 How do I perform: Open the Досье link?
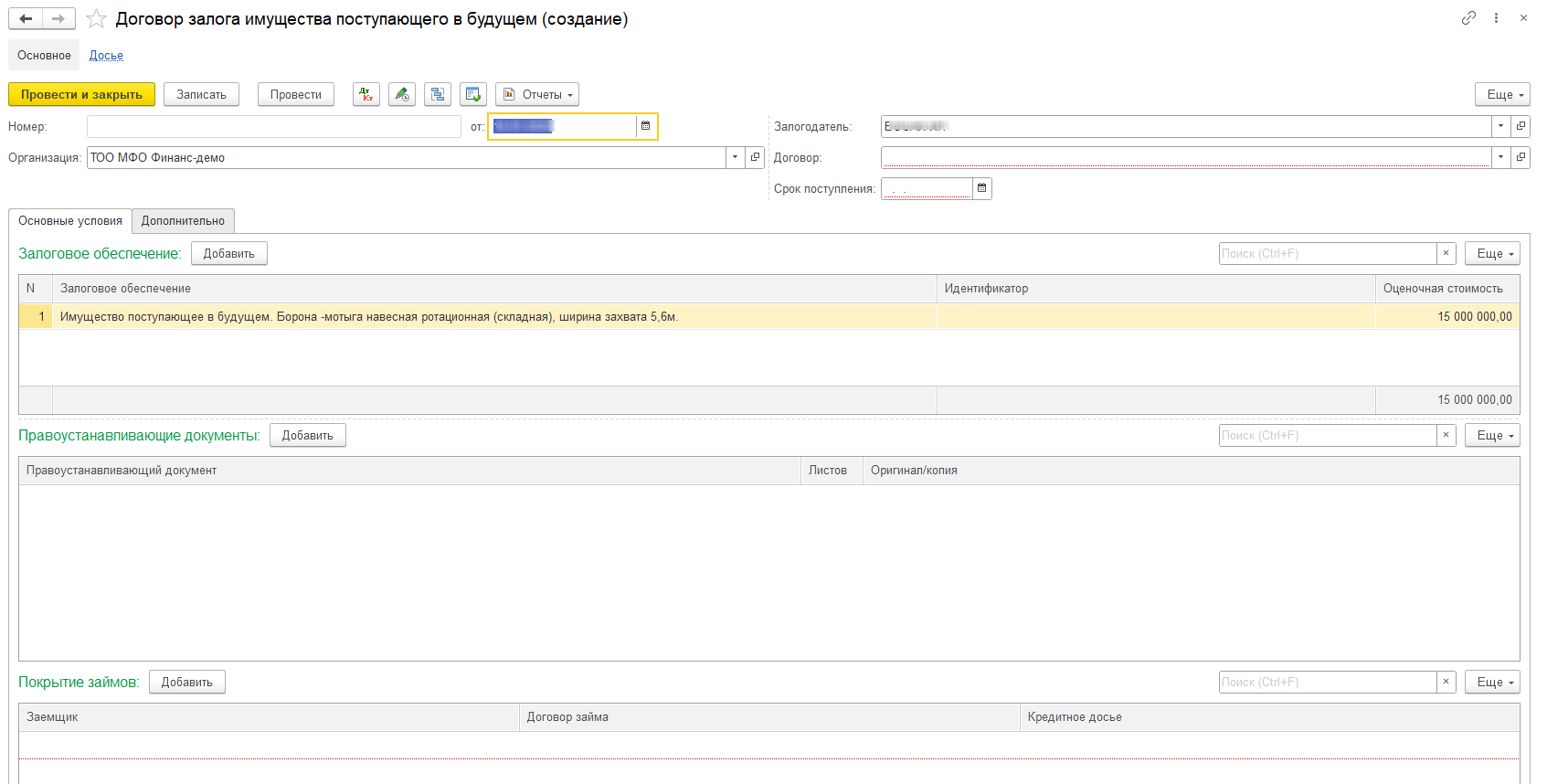pyautogui.click(x=106, y=55)
